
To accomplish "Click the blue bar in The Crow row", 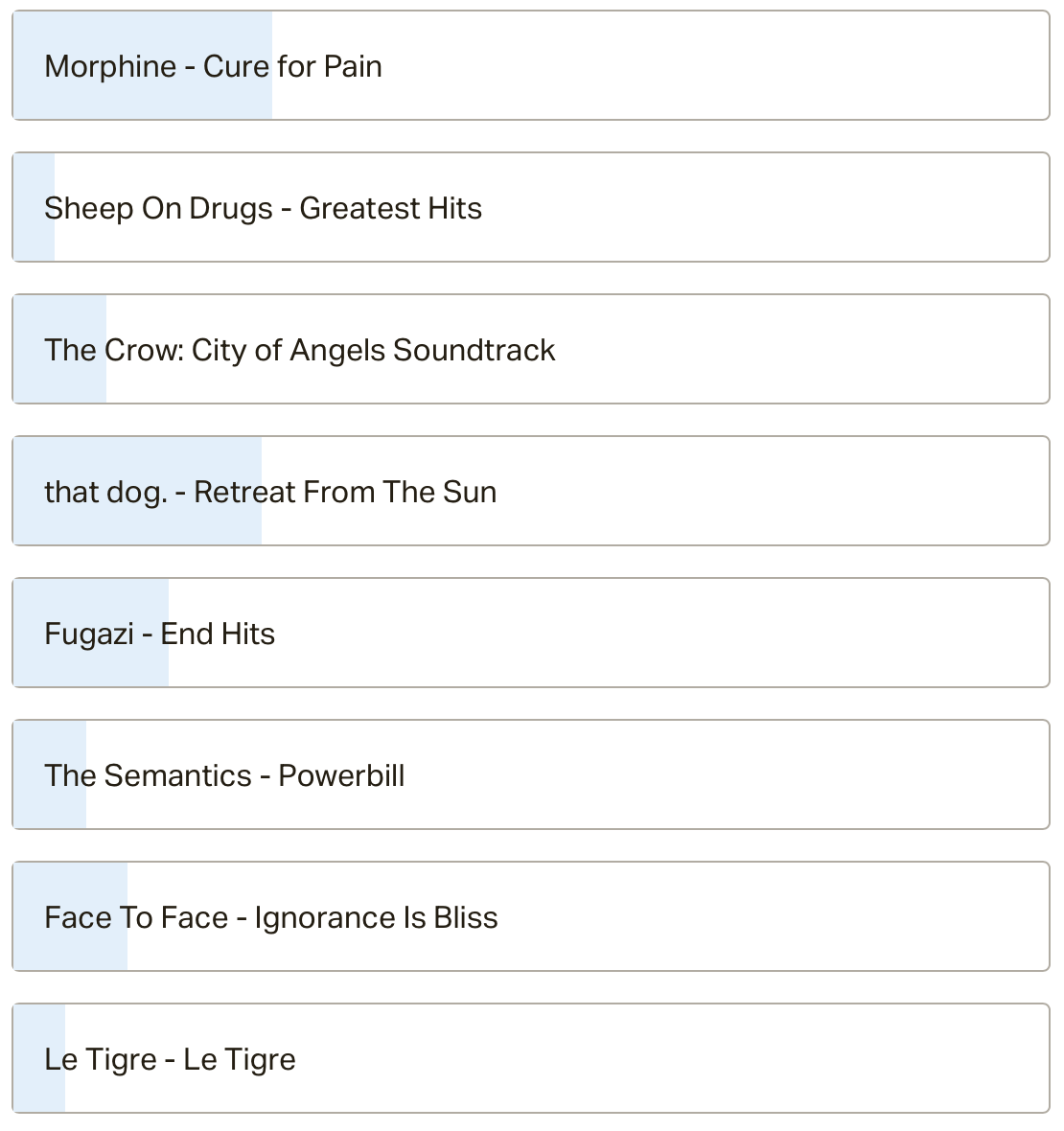I will [x=59, y=349].
